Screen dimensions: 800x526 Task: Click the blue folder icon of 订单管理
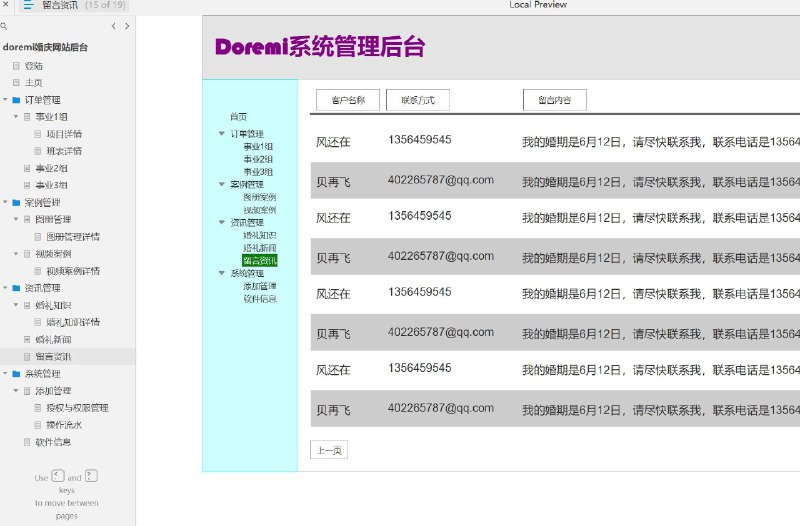click(16, 100)
